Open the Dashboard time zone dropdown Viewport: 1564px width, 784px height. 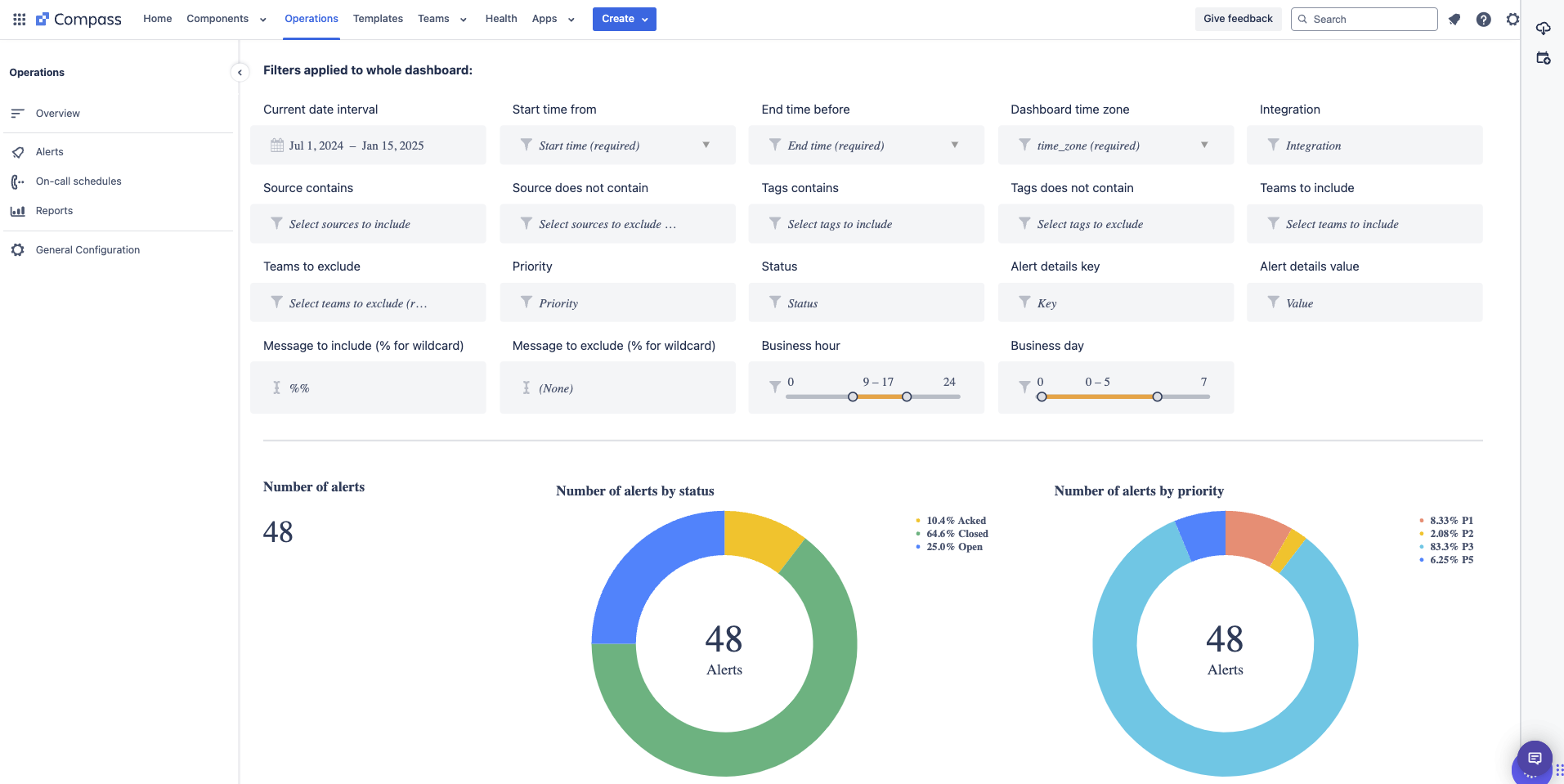1116,146
